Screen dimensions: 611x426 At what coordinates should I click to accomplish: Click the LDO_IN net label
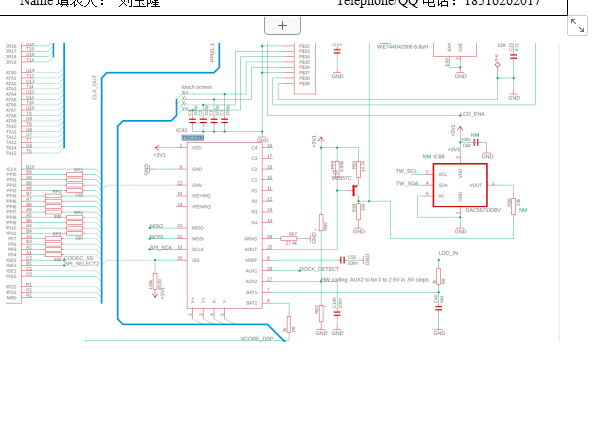(448, 253)
